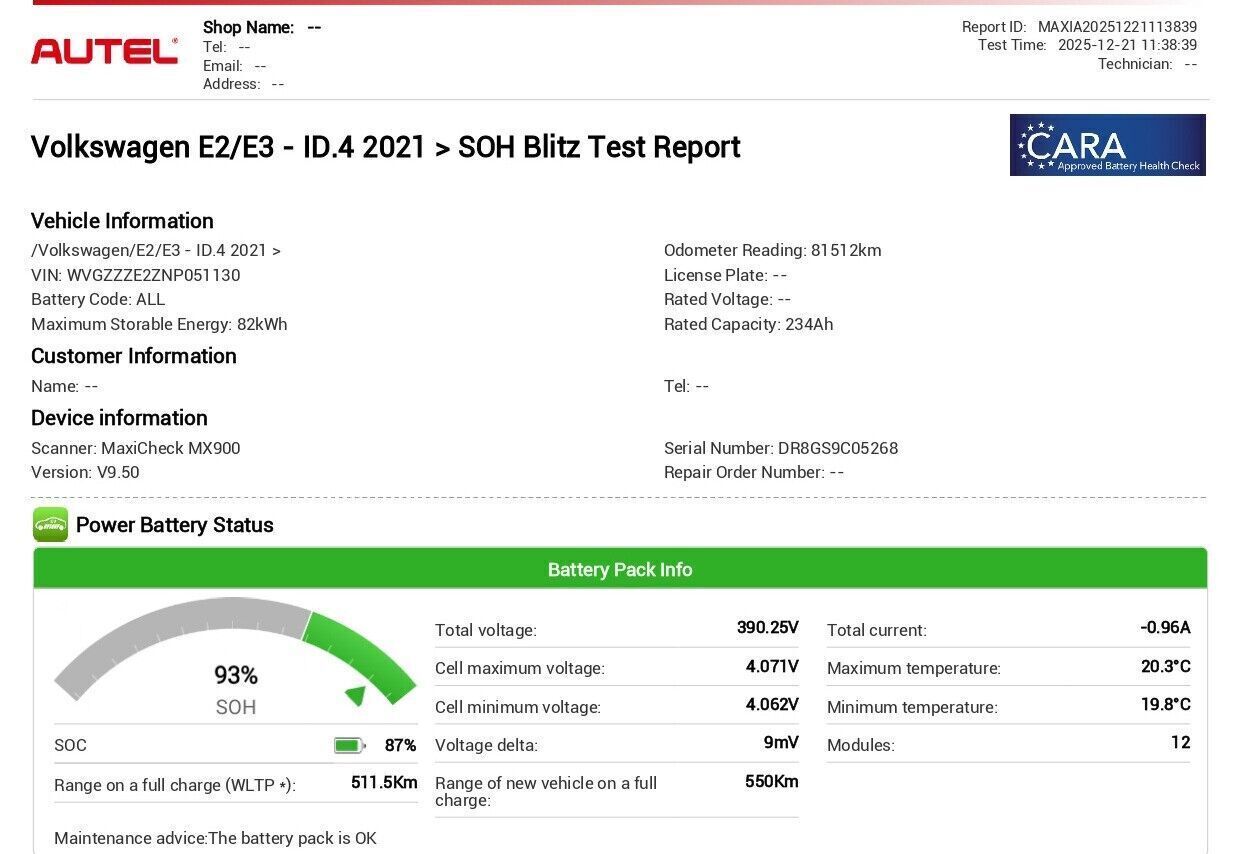This screenshot has width=1241, height=854.
Task: Click the Serial Number DR8GS9C05268
Action: coord(780,448)
